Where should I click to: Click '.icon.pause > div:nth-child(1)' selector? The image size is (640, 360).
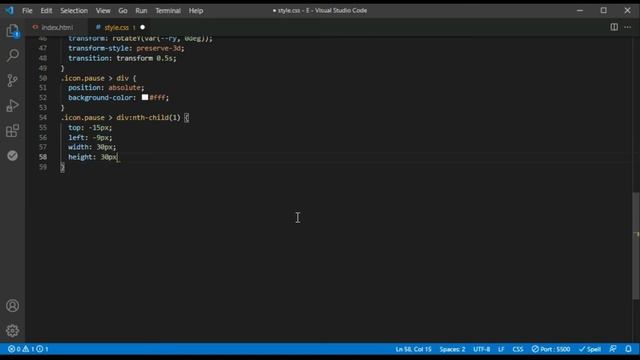click(x=120, y=118)
